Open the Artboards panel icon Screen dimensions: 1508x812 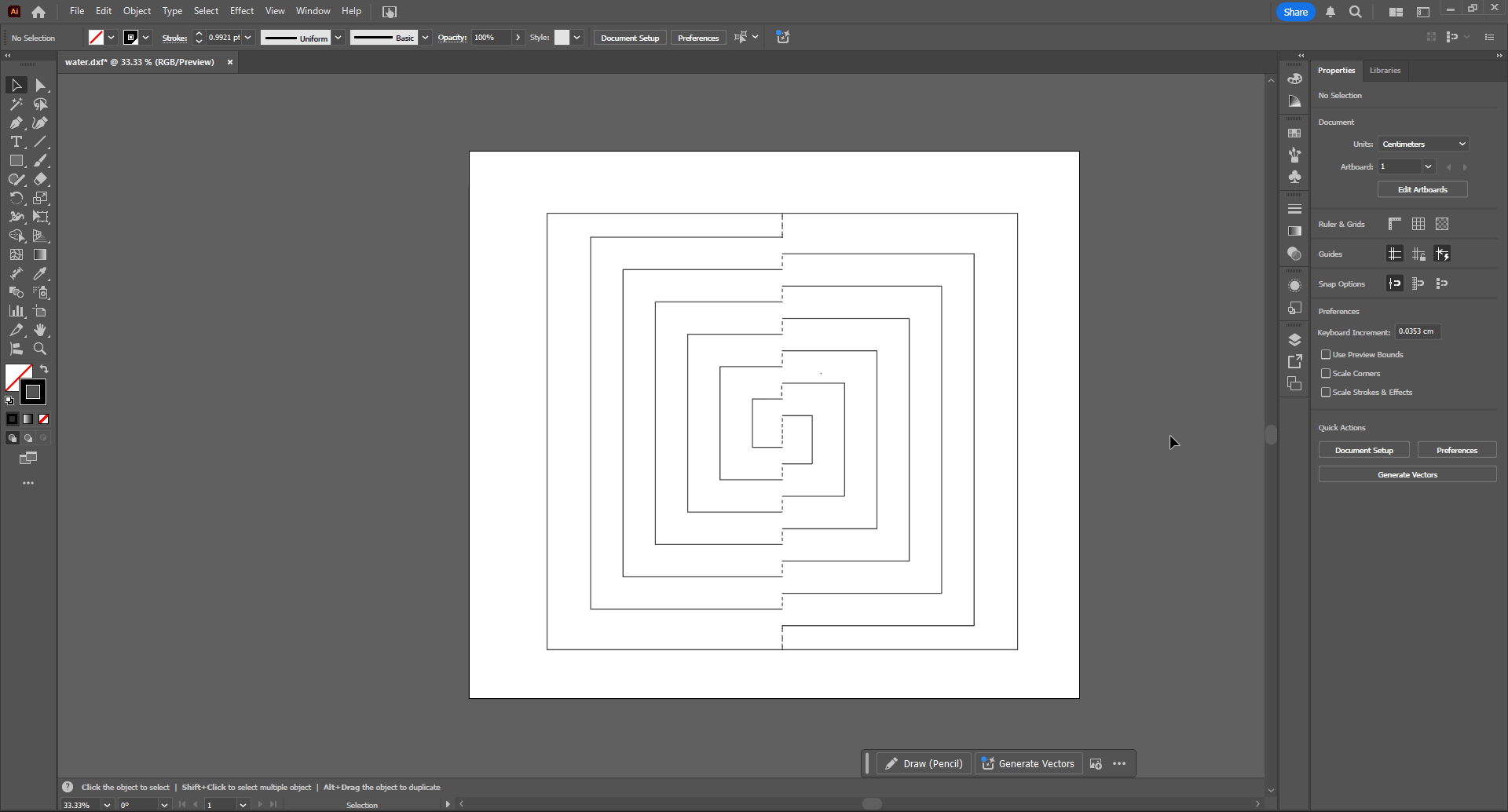click(1294, 383)
